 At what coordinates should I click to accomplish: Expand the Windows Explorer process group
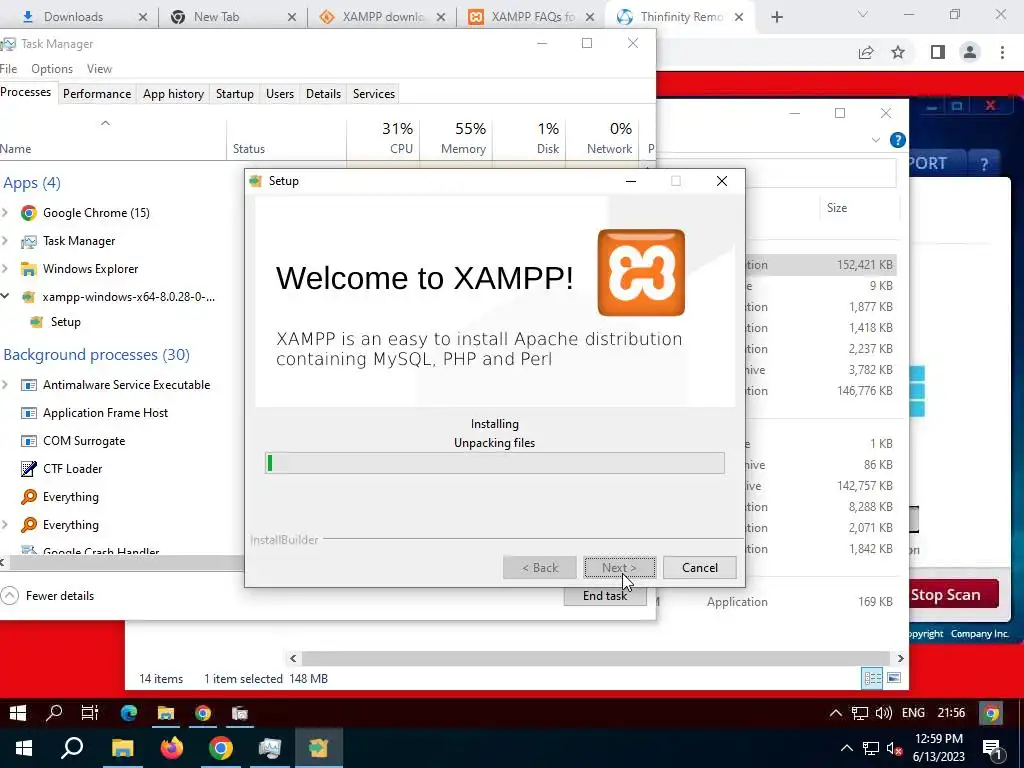(5, 269)
